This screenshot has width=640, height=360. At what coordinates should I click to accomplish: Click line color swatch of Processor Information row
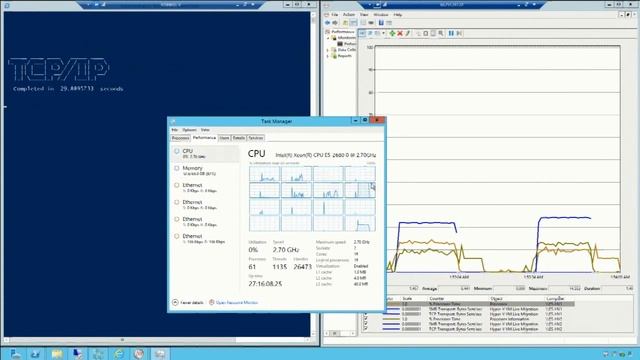pyautogui.click(x=391, y=319)
